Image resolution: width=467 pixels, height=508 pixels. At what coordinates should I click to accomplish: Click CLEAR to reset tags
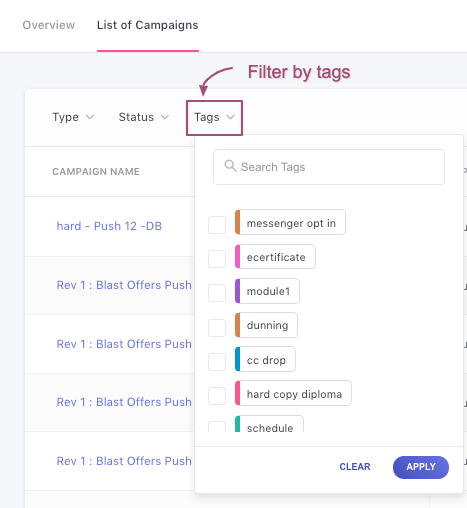click(x=355, y=467)
